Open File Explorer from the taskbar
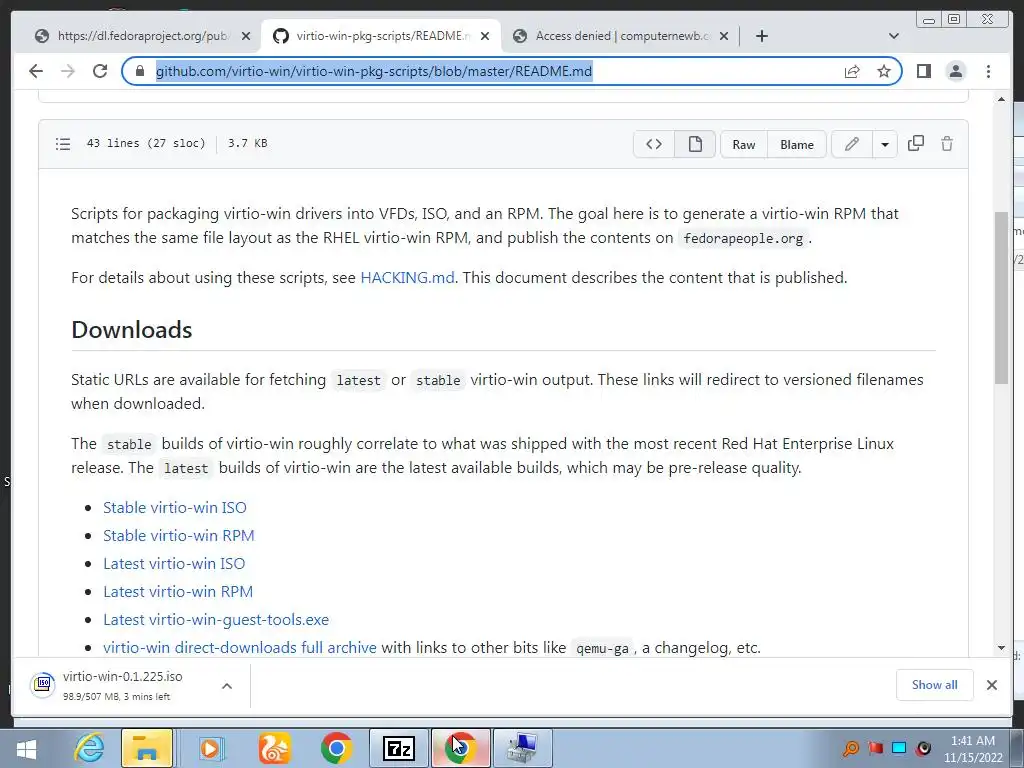 [147, 748]
